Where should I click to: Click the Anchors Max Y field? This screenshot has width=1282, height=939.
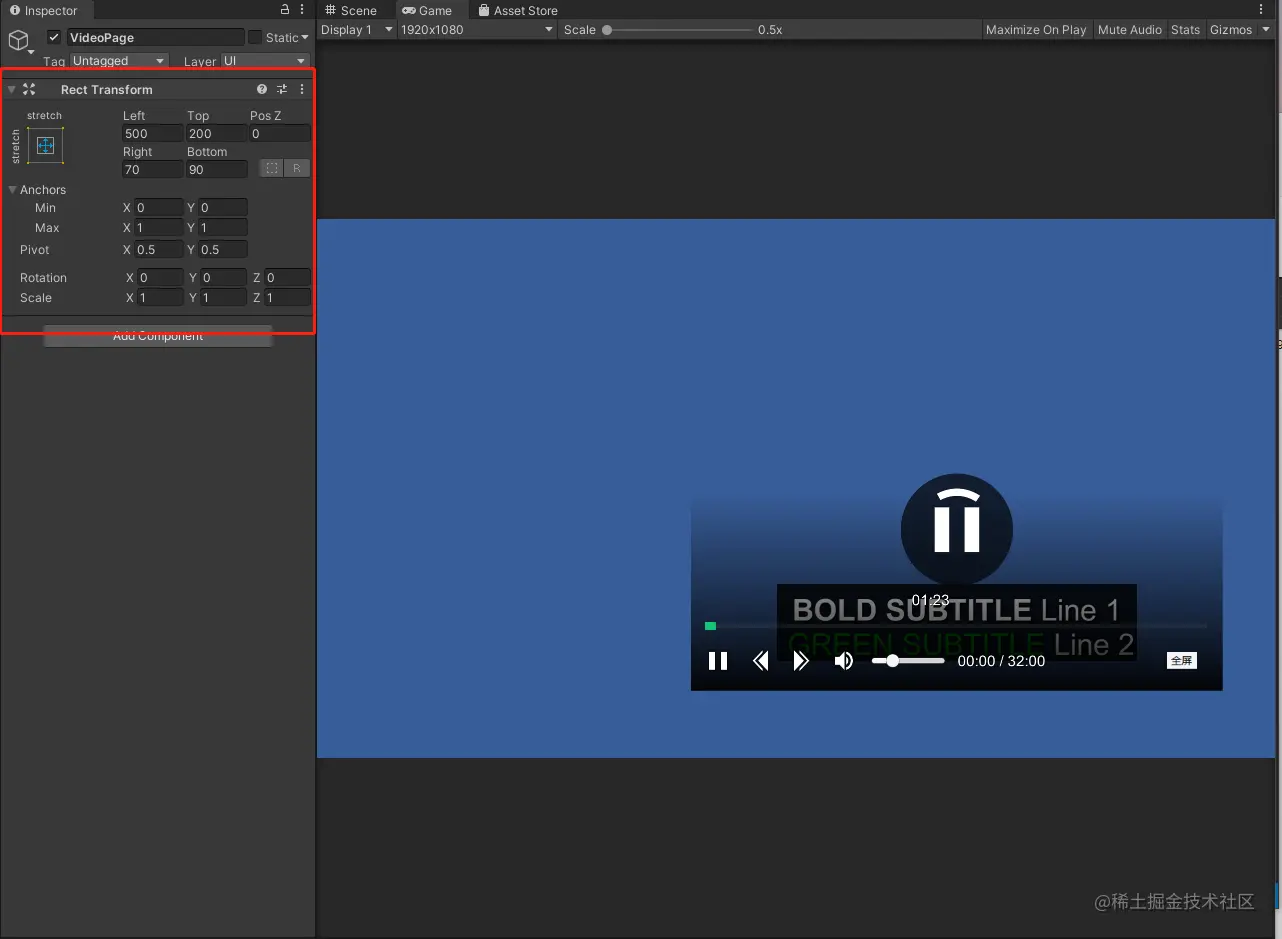[222, 228]
